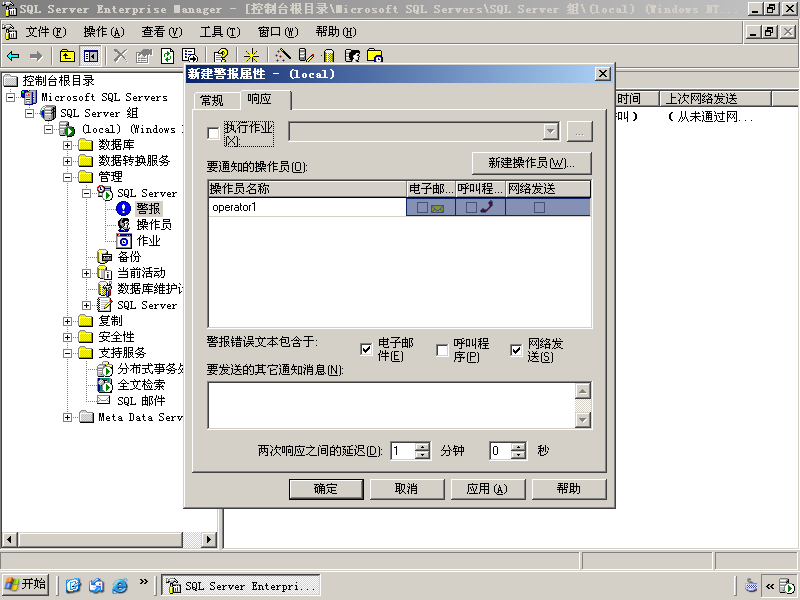Image resolution: width=800 pixels, height=600 pixels.
Task: Click the job browse ... button
Action: point(580,132)
